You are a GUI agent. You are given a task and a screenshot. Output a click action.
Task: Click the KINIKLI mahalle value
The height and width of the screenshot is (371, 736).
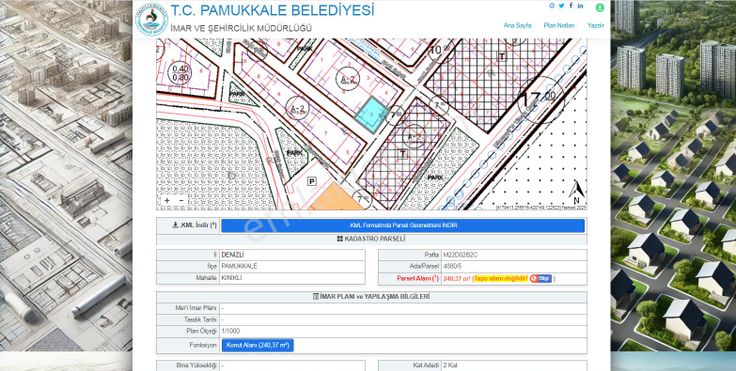click(231, 278)
